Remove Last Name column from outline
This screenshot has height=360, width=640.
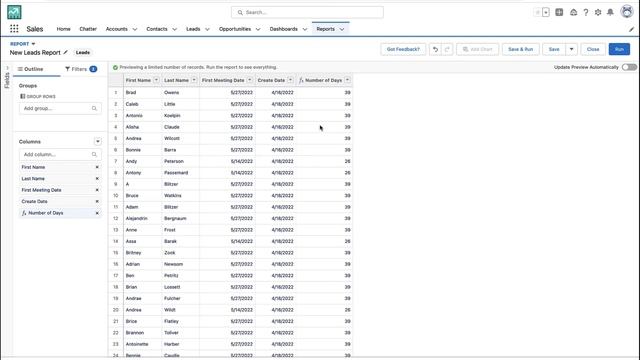(x=97, y=179)
